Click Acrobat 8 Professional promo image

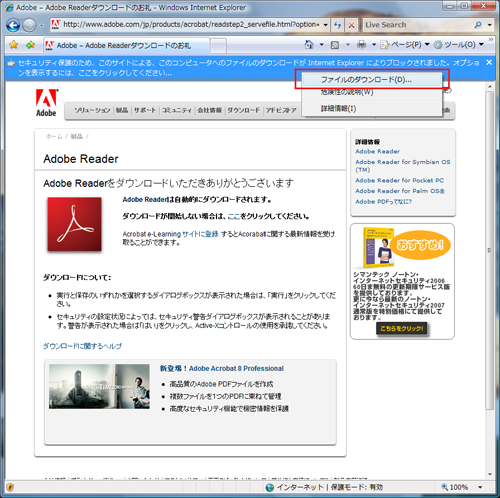[99, 386]
